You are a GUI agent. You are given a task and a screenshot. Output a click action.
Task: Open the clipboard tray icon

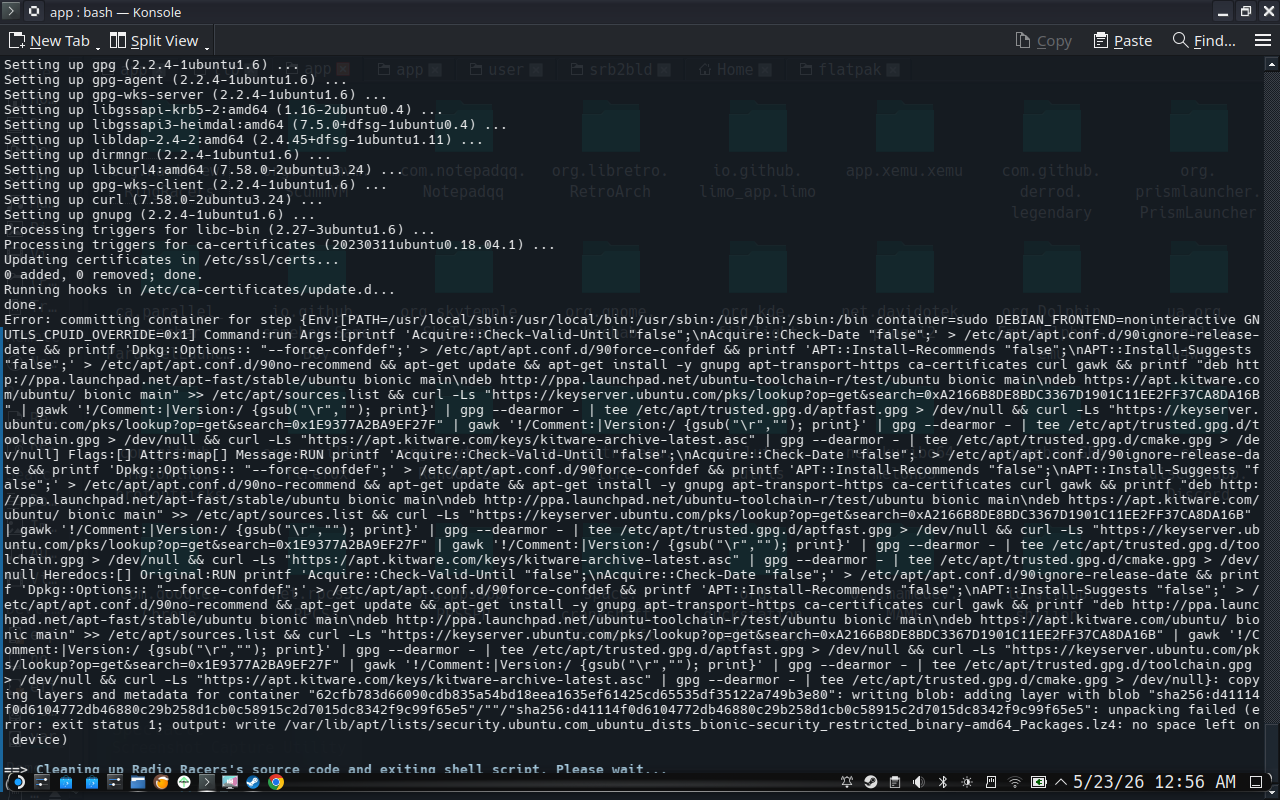click(894, 782)
